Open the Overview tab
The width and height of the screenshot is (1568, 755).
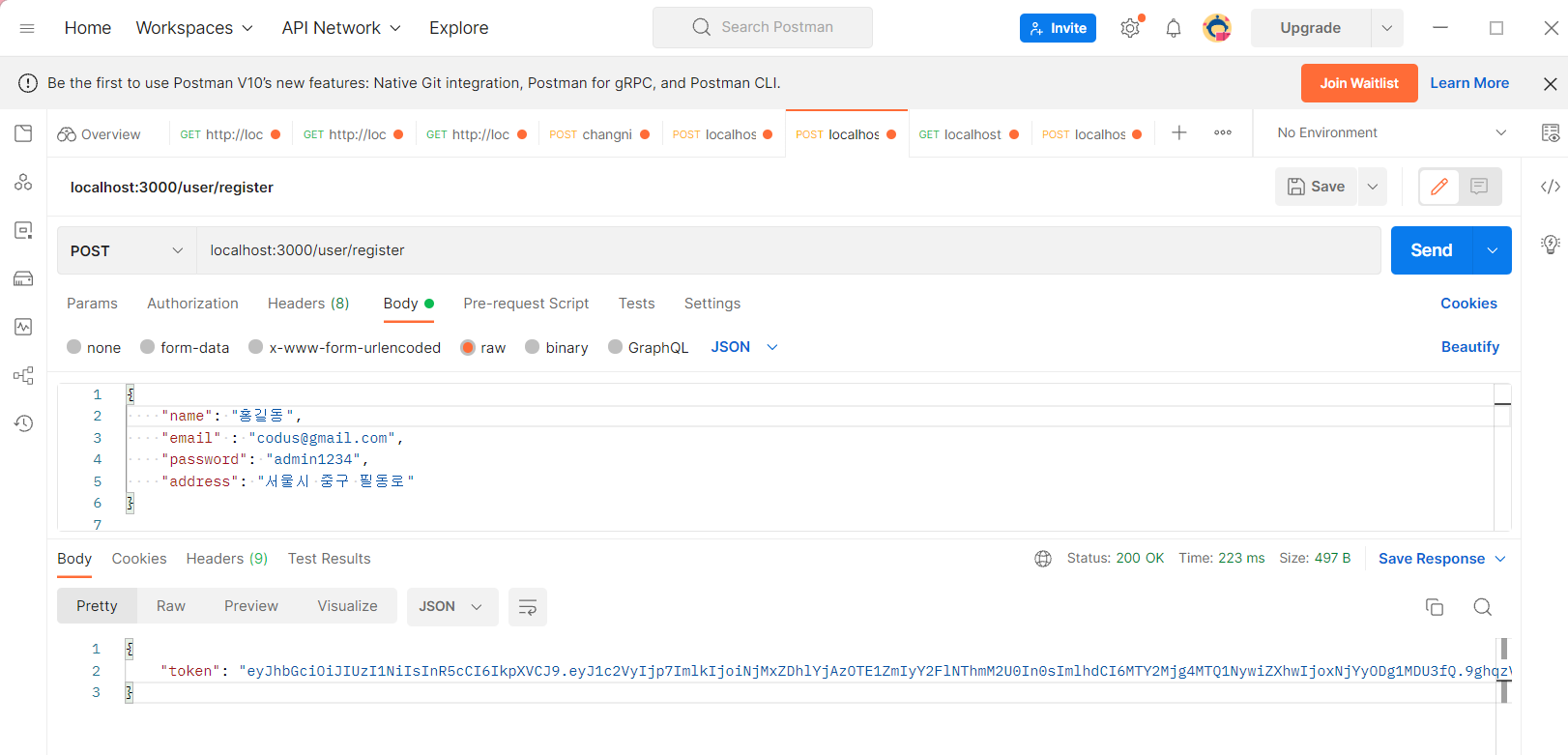(x=99, y=134)
